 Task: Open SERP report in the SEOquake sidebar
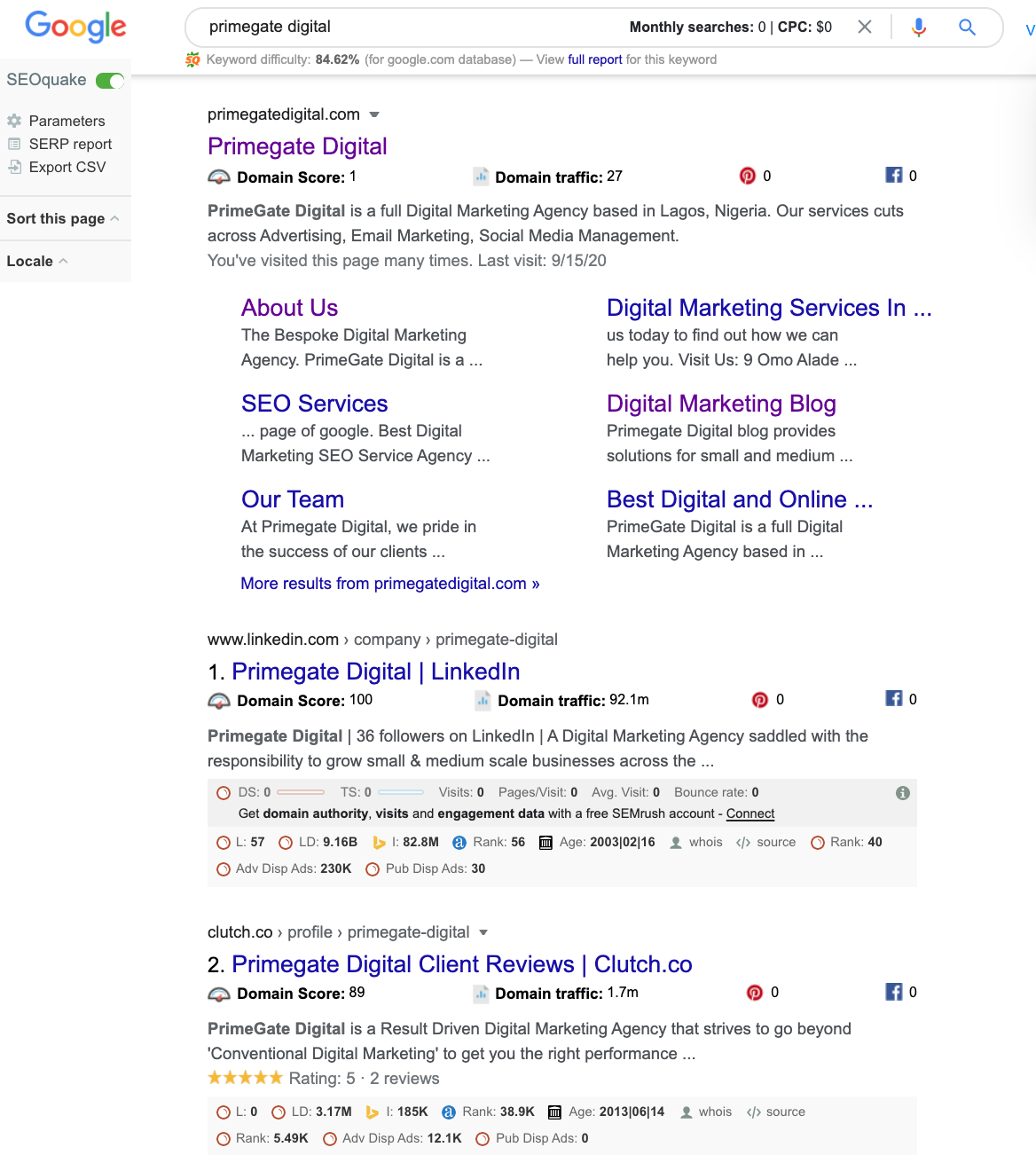[x=70, y=144]
